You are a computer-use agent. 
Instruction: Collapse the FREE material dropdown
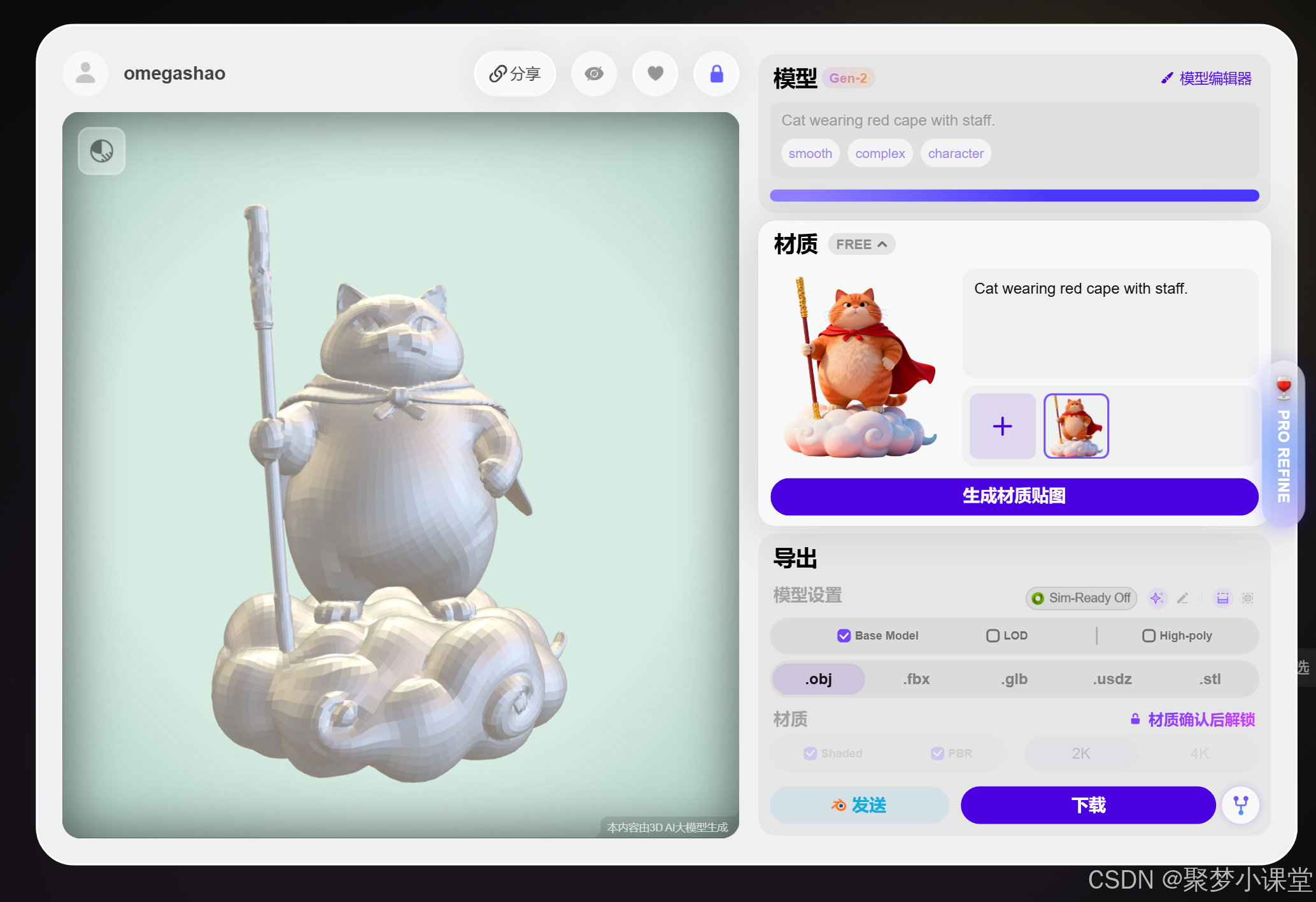point(861,245)
